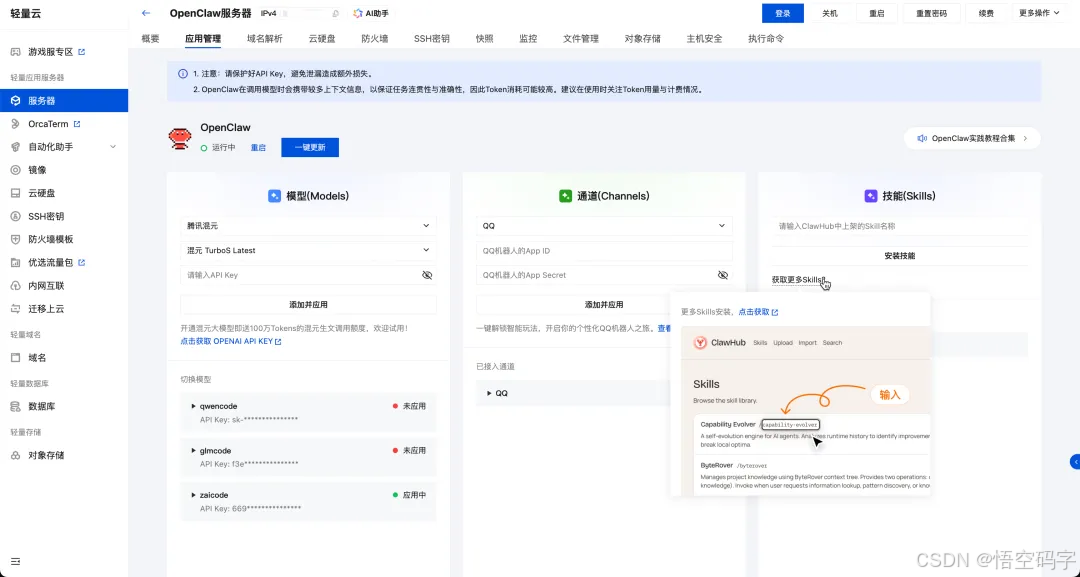This screenshot has width=1080, height=577.
Task: Click the 云硬盘 sidebar icon
Action: pyautogui.click(x=15, y=193)
